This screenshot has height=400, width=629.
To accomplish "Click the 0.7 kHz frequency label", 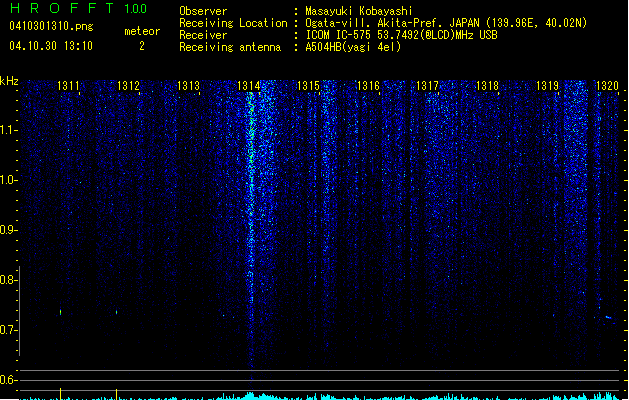I will pos(8,330).
